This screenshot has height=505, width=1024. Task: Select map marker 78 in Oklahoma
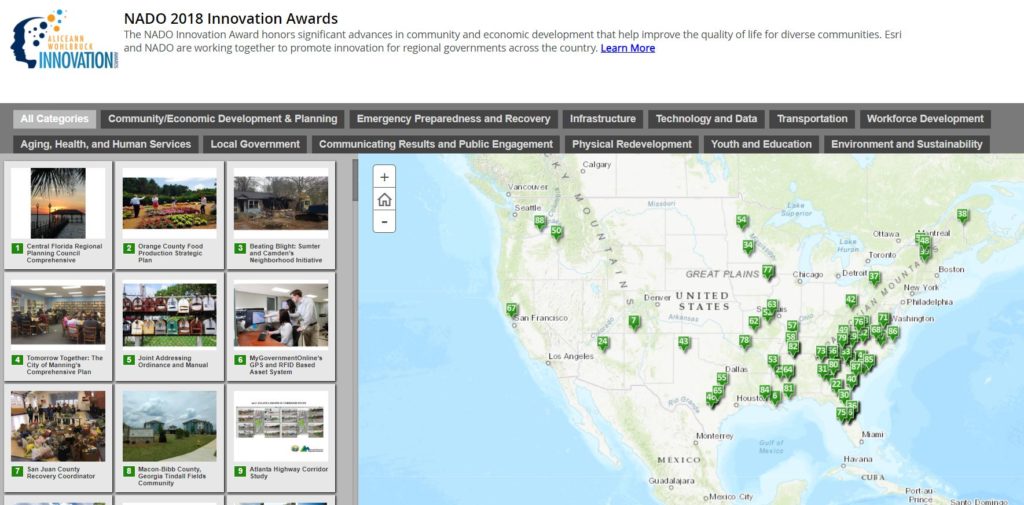coord(744,342)
